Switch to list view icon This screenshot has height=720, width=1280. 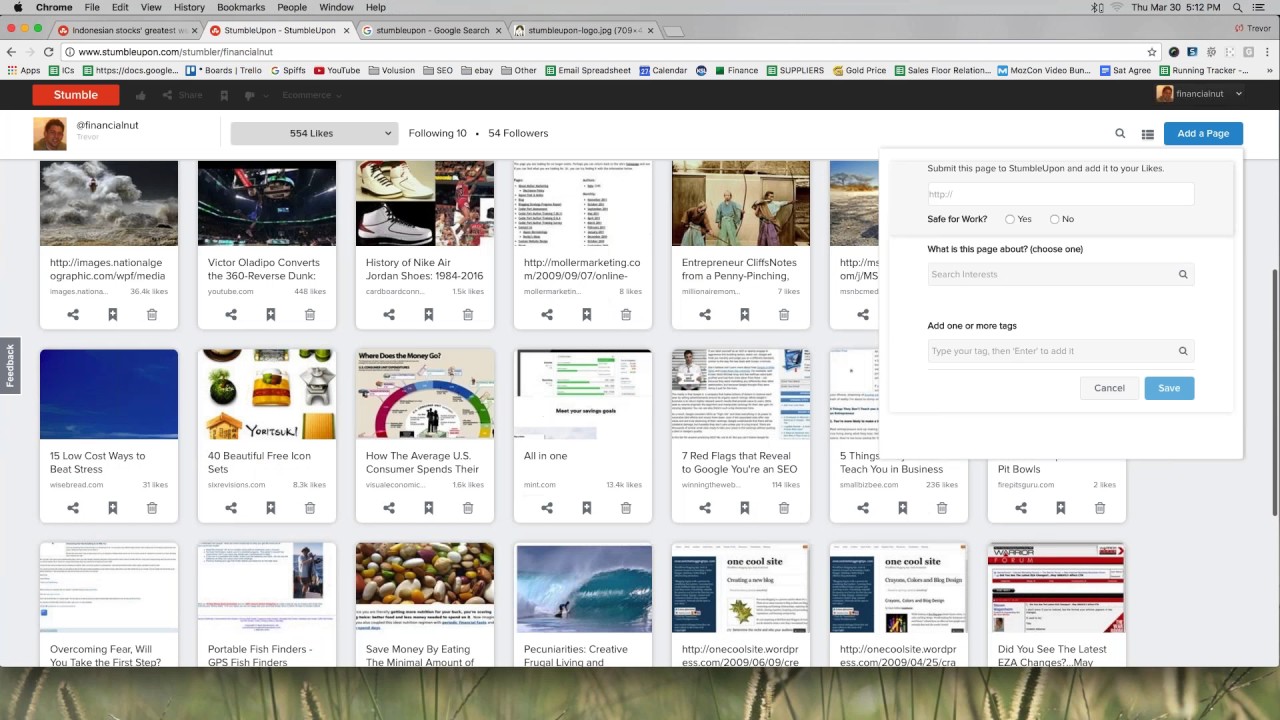pyautogui.click(x=1148, y=134)
